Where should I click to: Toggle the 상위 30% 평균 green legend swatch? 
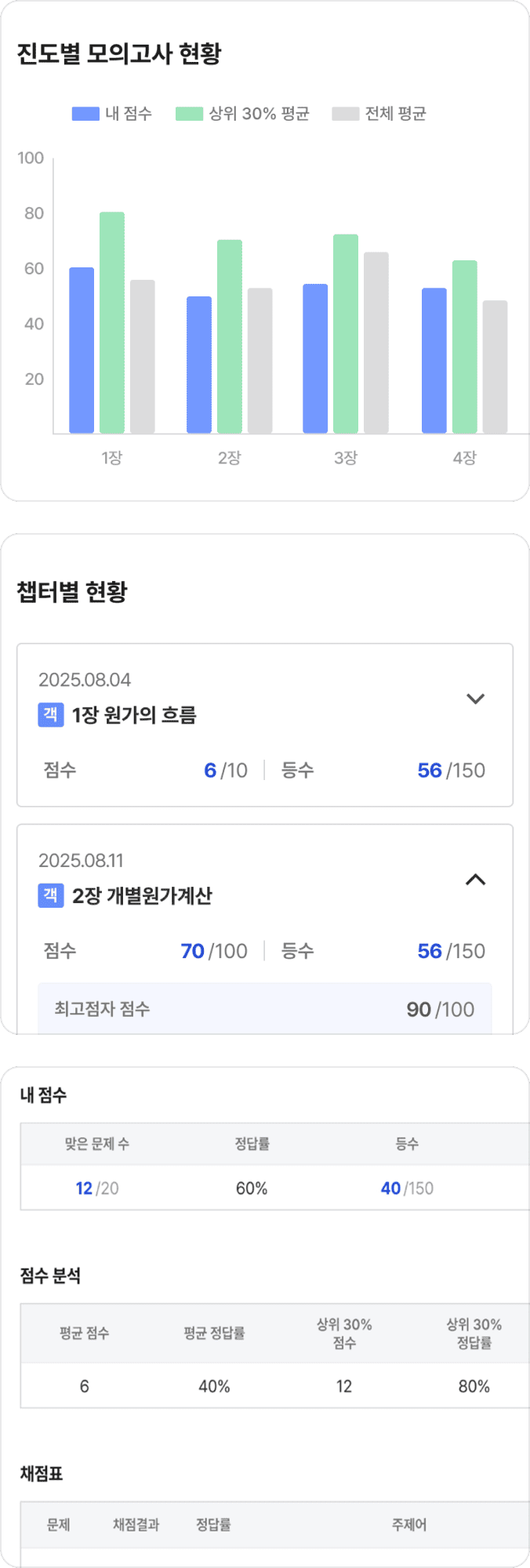pyautogui.click(x=189, y=114)
